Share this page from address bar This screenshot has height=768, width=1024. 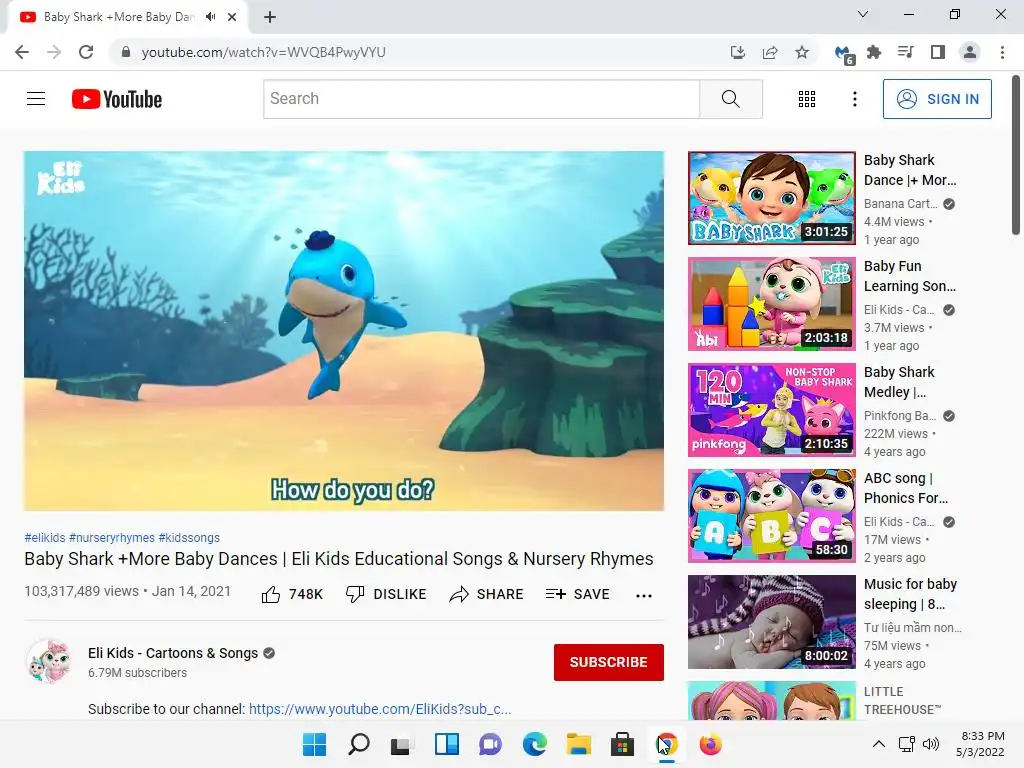tap(770, 52)
